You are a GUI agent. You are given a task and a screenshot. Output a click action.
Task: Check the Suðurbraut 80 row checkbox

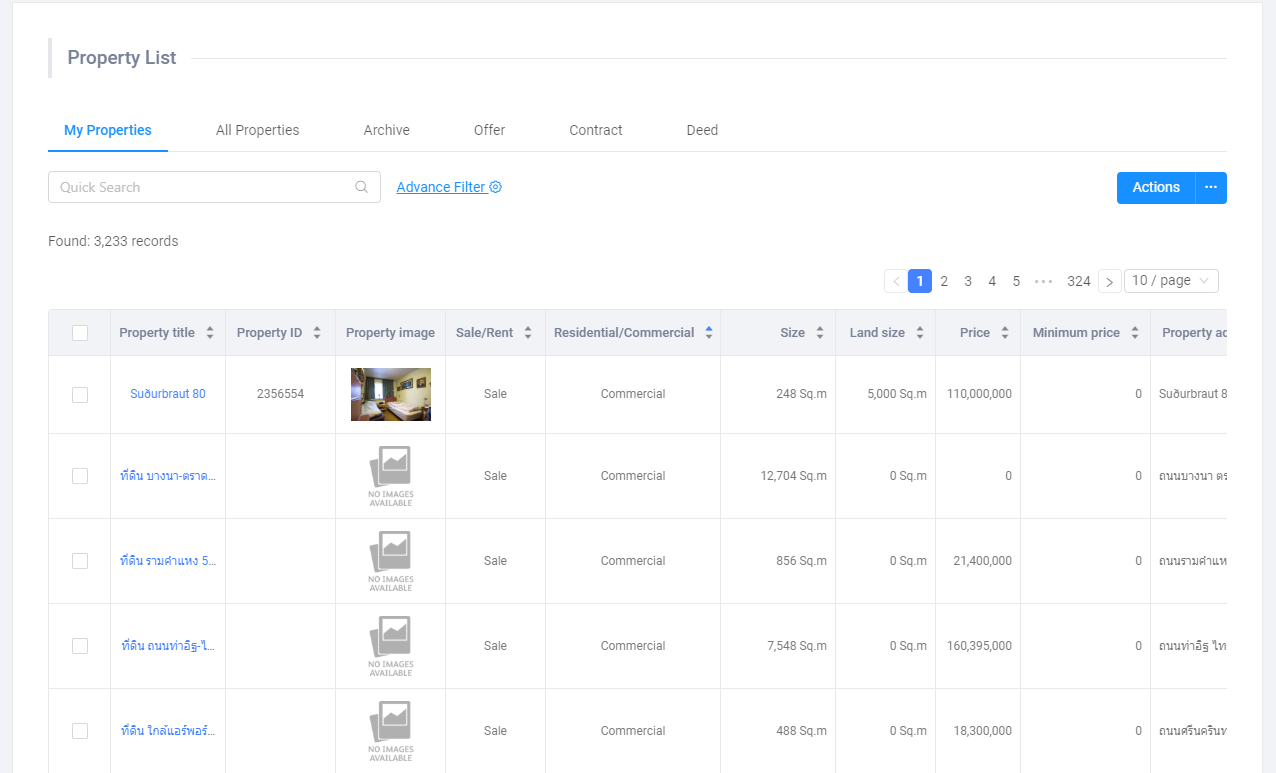point(80,395)
